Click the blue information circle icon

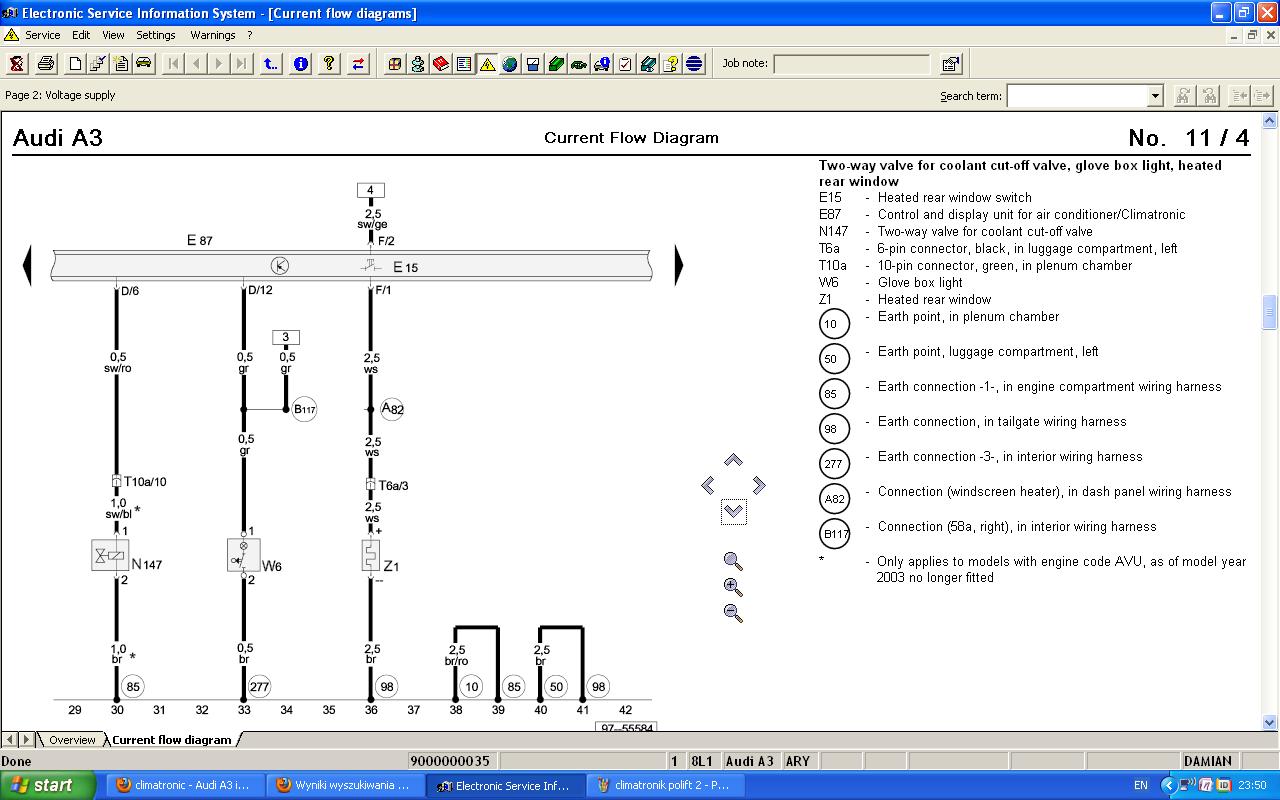point(300,64)
